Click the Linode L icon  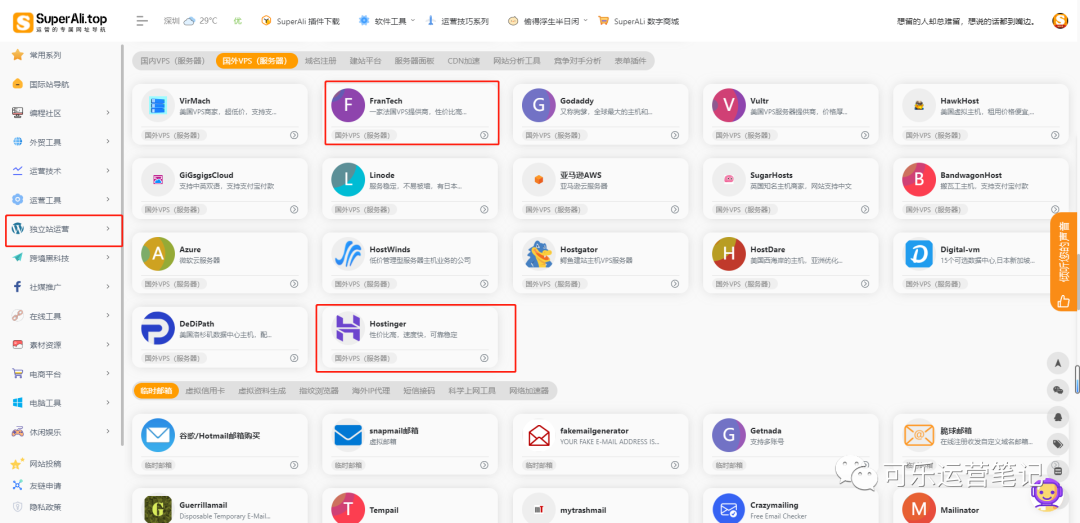pyautogui.click(x=348, y=180)
